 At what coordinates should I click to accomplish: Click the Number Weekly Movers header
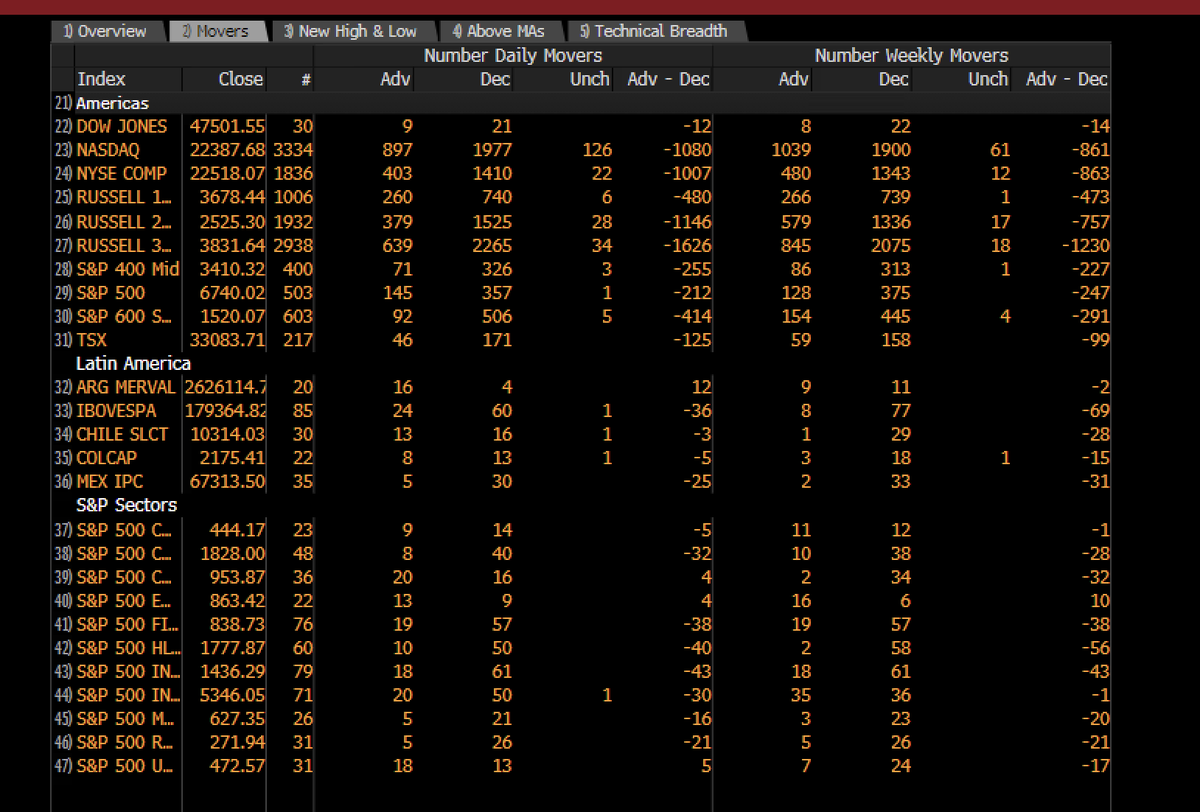[x=912, y=56]
